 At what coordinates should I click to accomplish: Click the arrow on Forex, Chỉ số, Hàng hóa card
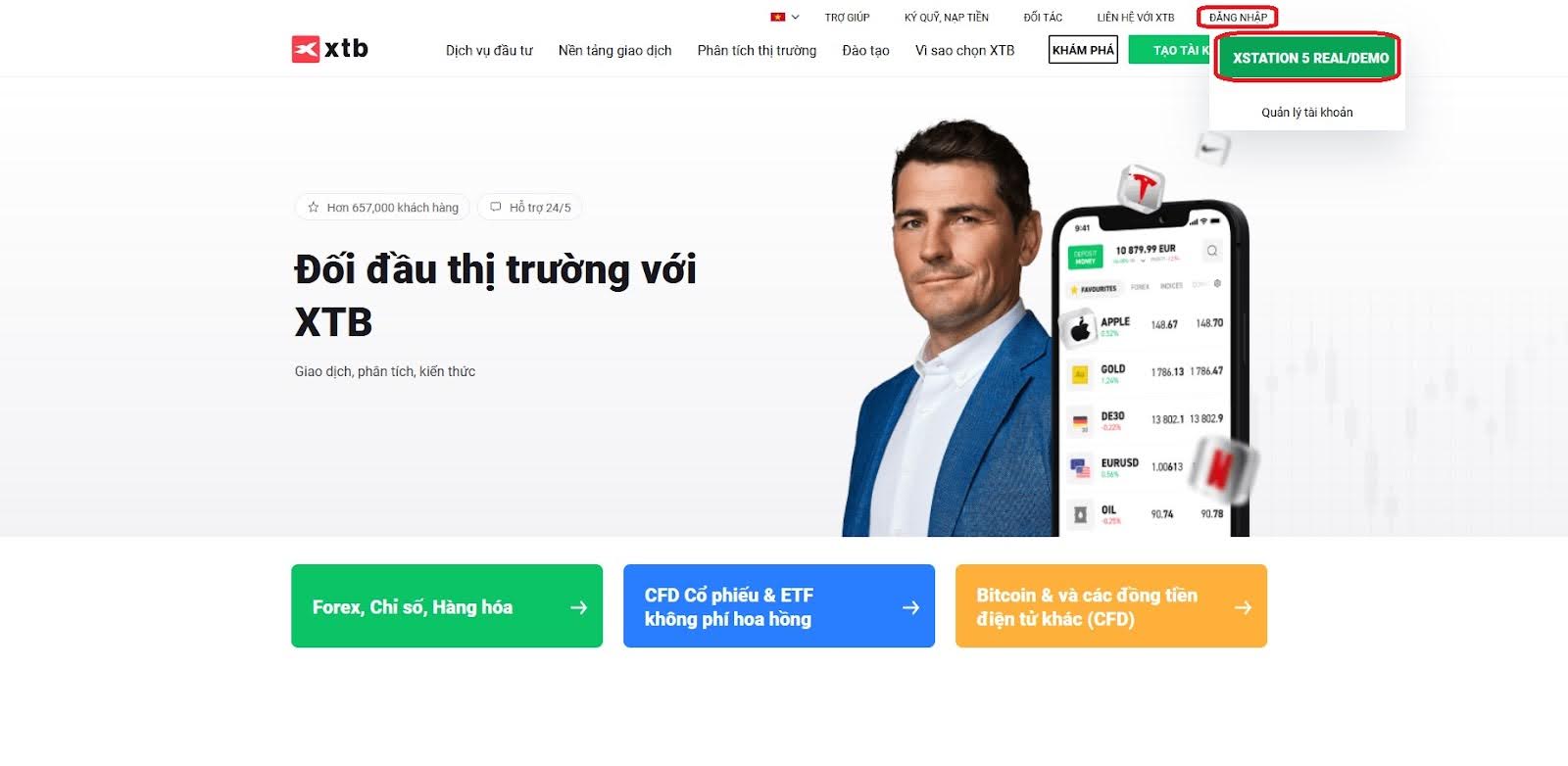(578, 607)
